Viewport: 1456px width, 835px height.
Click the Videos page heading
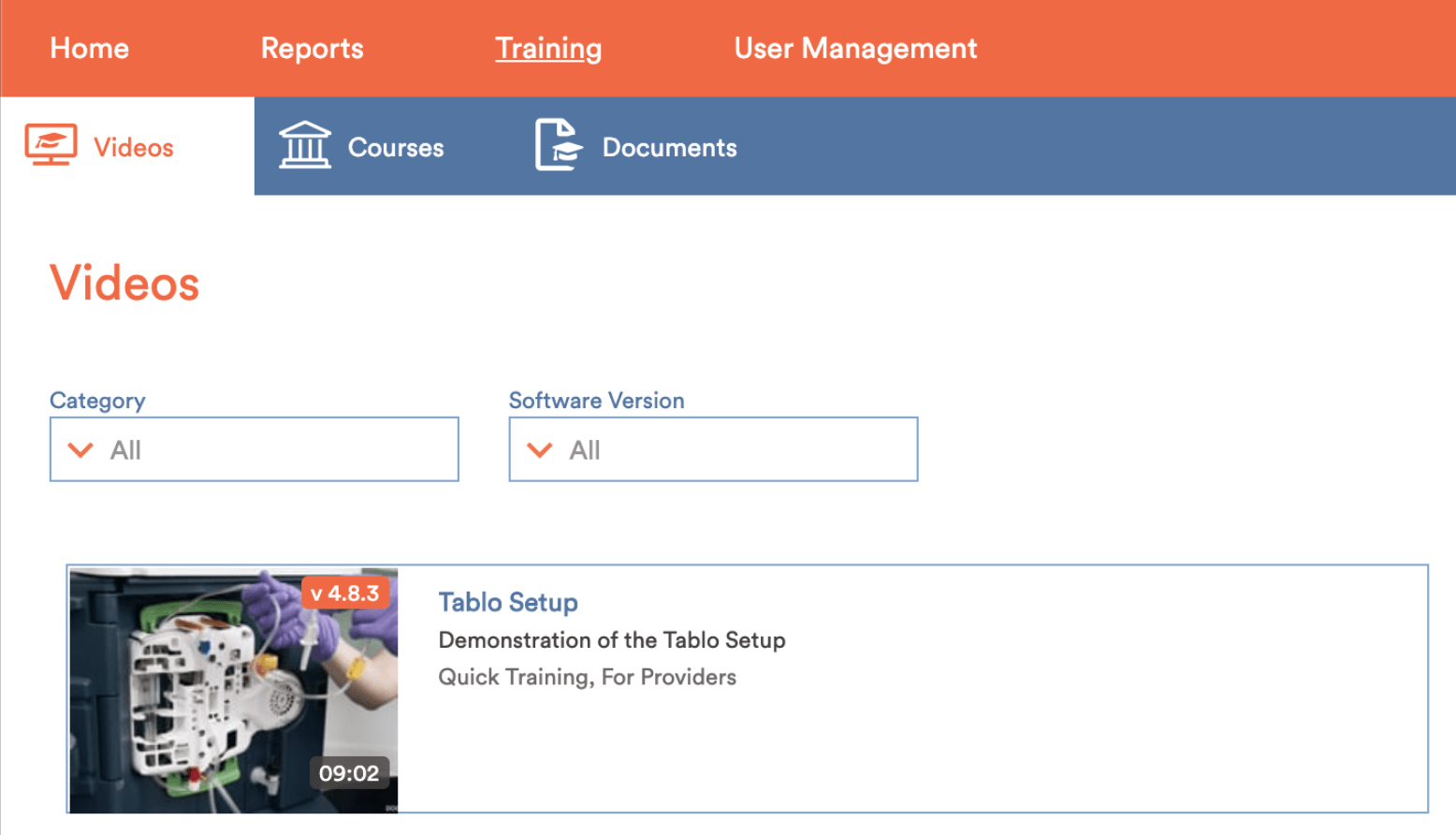pyautogui.click(x=124, y=283)
